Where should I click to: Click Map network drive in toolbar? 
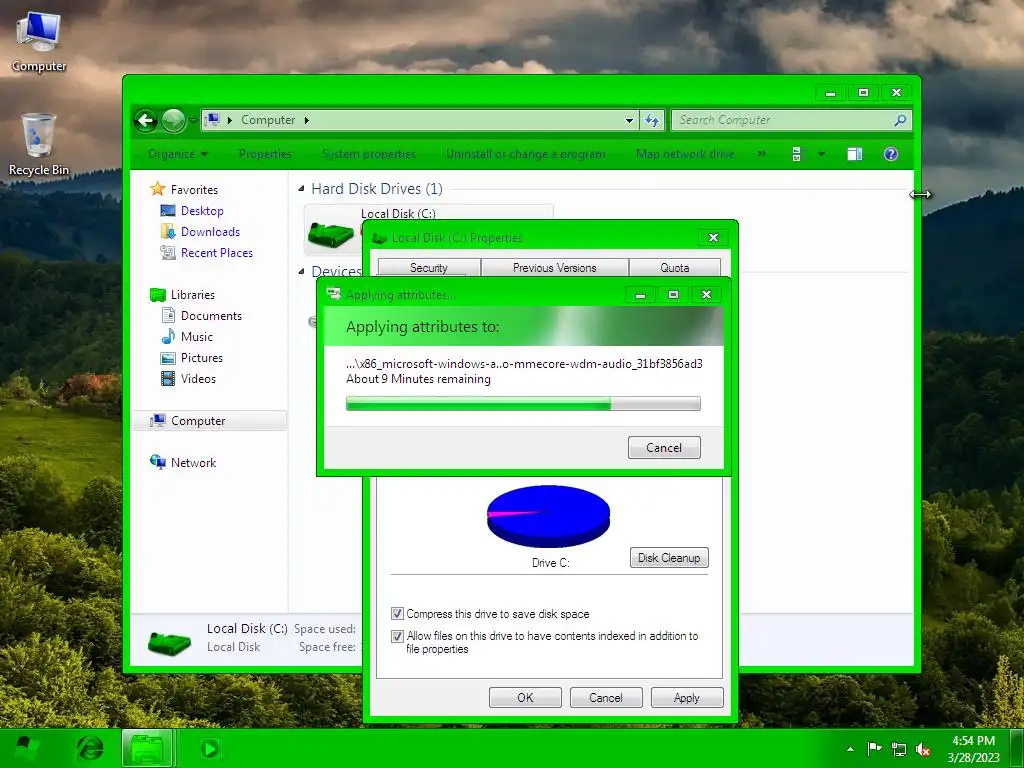[685, 154]
